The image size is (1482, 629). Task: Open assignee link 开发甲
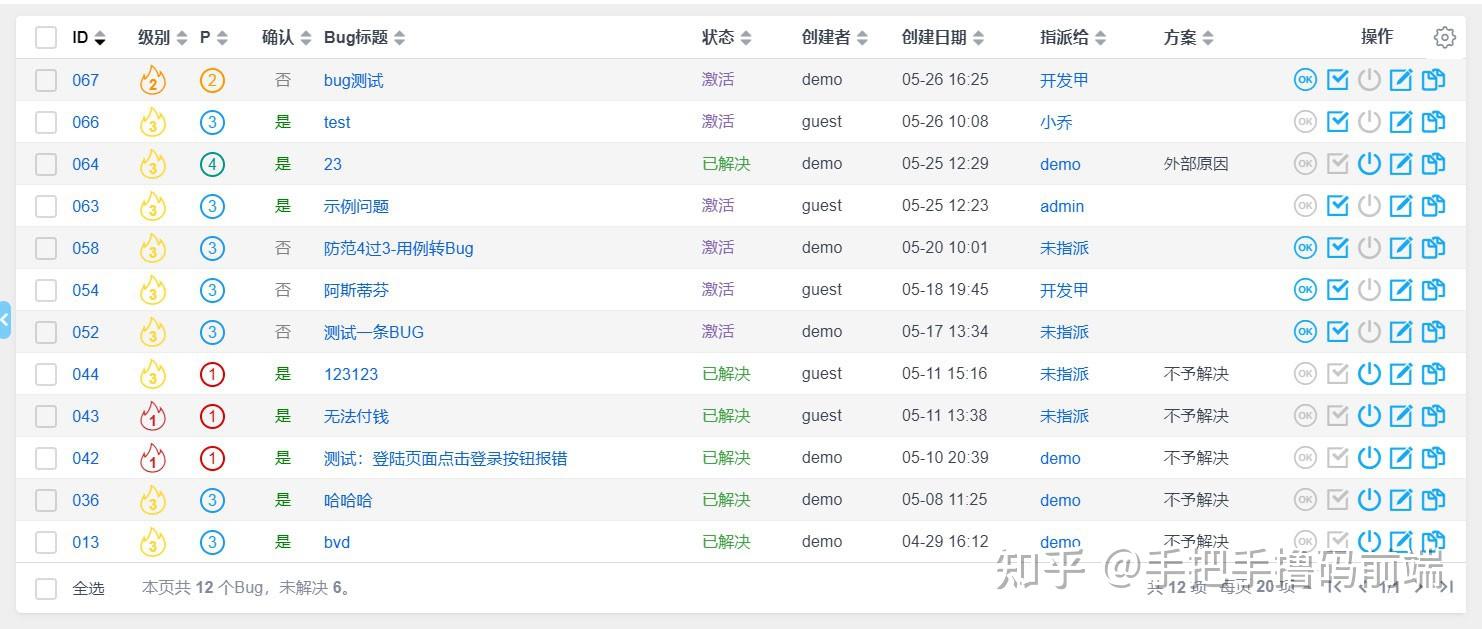[1063, 79]
